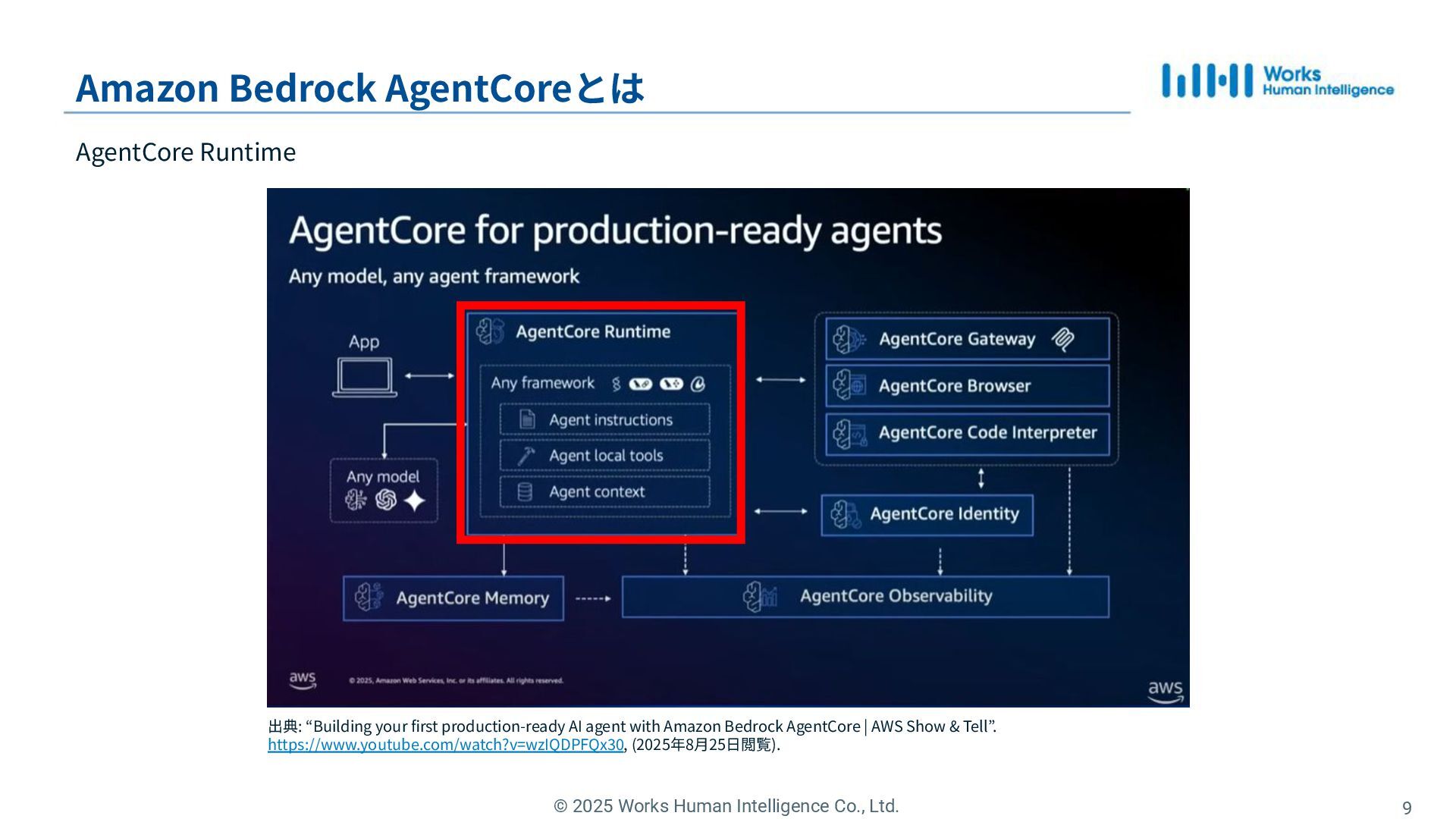
Task: Click the Works Human Intelligence logo
Action: click(1278, 81)
